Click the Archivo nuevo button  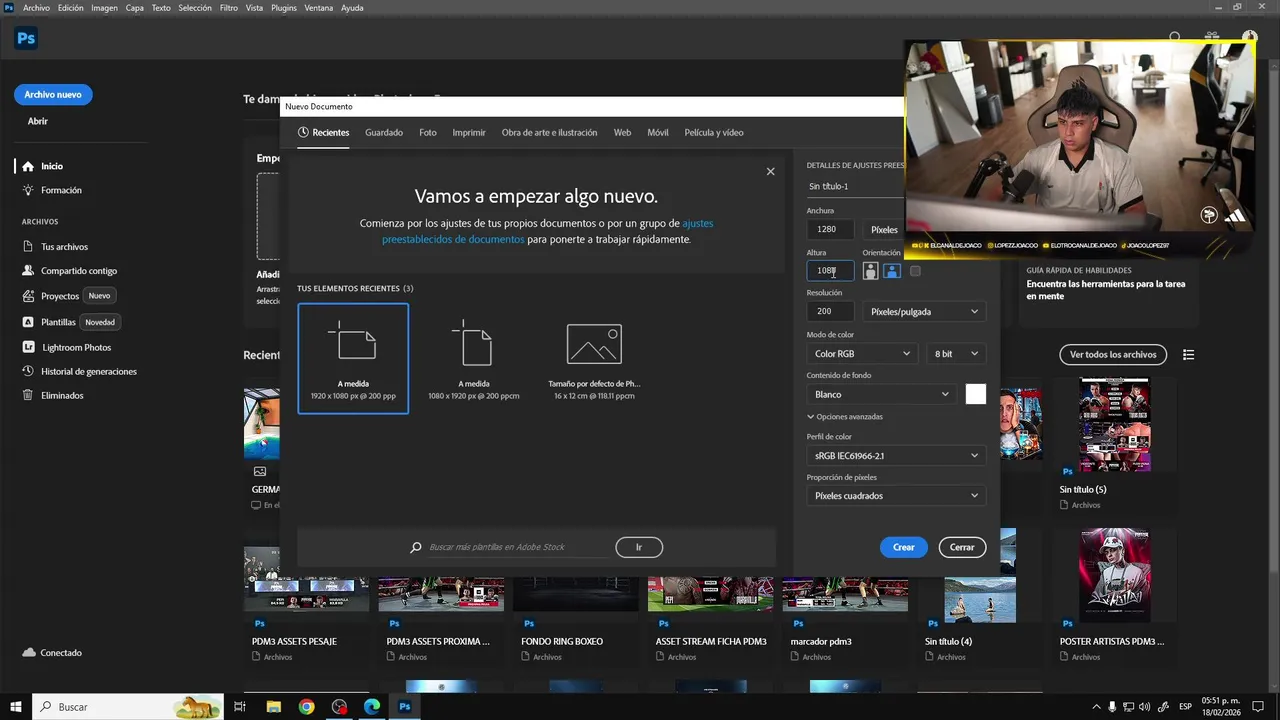pyautogui.click(x=53, y=95)
